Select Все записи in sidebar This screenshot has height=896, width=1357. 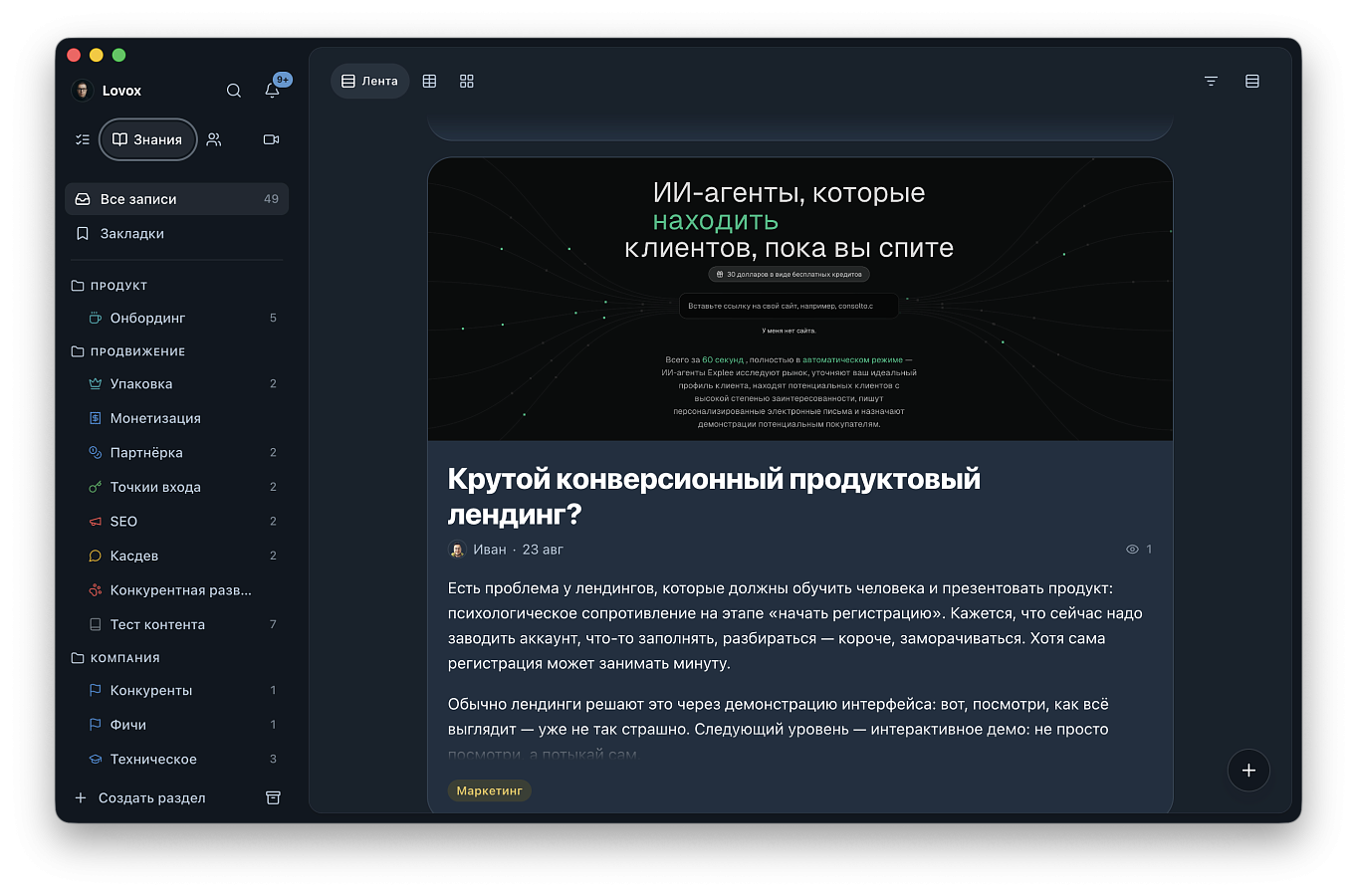point(177,199)
